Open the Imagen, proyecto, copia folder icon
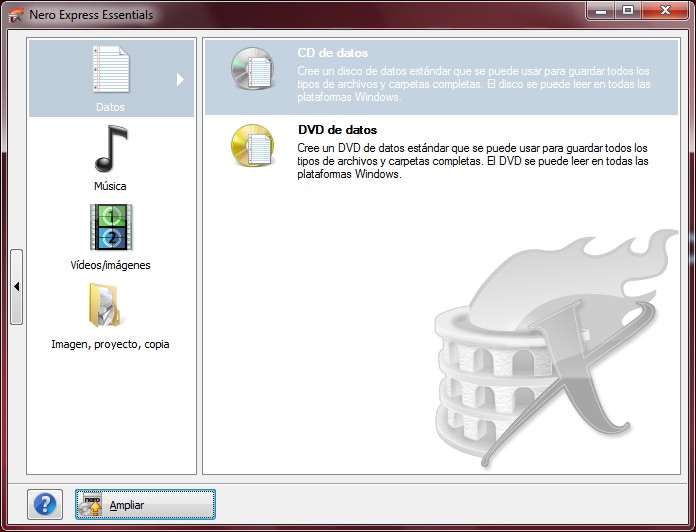 tap(105, 305)
